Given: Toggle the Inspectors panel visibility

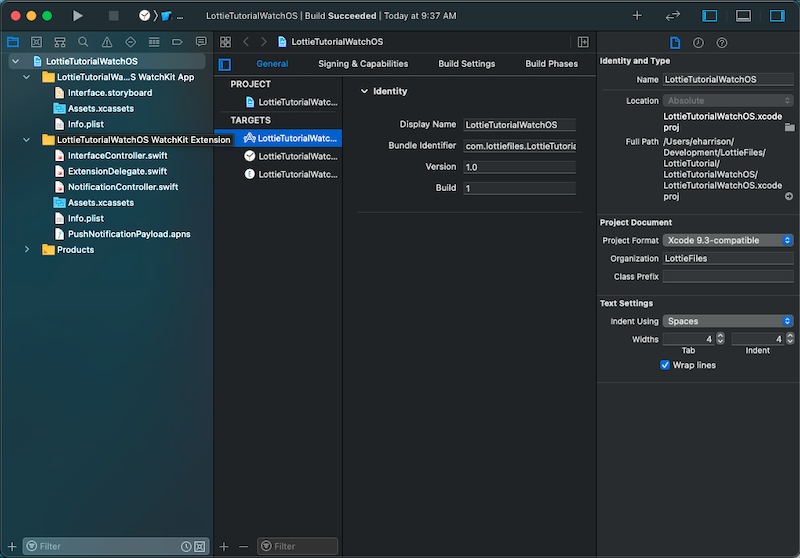Looking at the screenshot, I should (777, 16).
